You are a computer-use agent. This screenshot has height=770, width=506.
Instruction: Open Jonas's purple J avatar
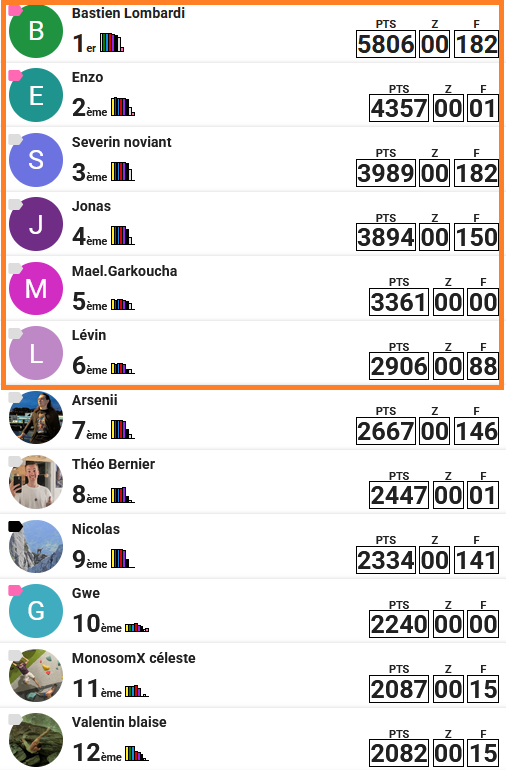(36, 224)
